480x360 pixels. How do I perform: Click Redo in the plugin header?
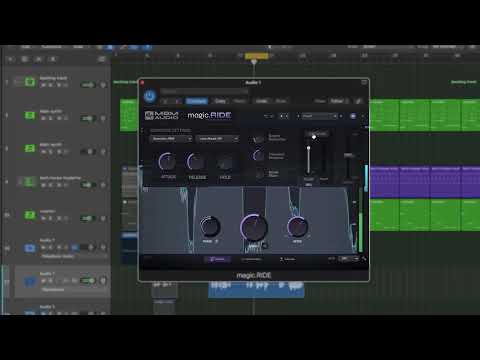(281, 101)
